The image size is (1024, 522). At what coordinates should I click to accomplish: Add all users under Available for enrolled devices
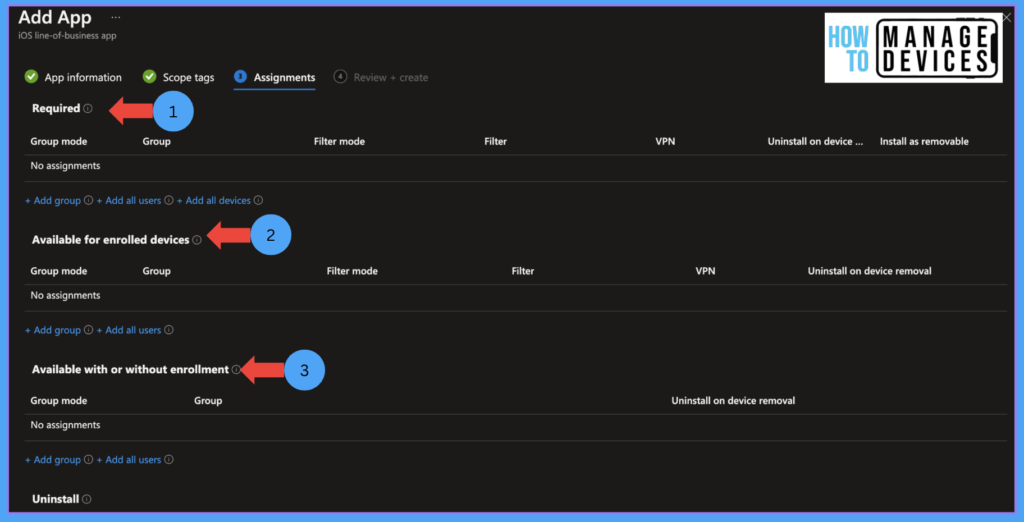[x=129, y=330]
